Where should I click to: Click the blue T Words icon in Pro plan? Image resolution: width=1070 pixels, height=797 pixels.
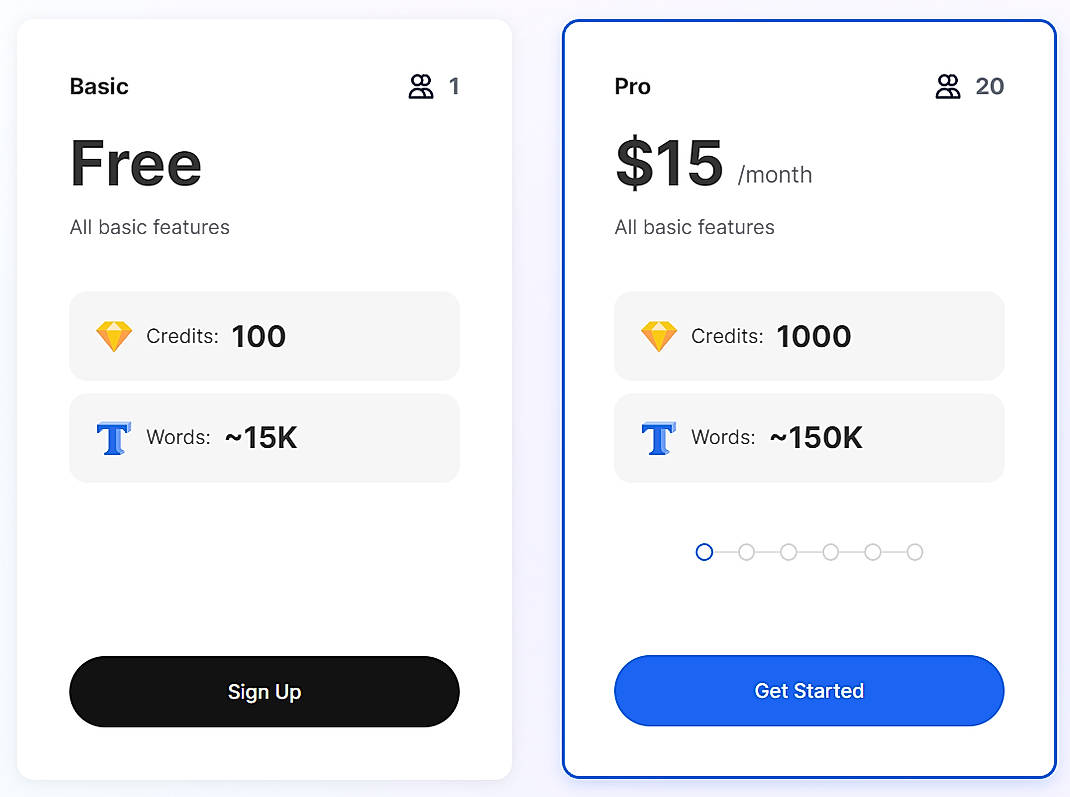coord(658,437)
